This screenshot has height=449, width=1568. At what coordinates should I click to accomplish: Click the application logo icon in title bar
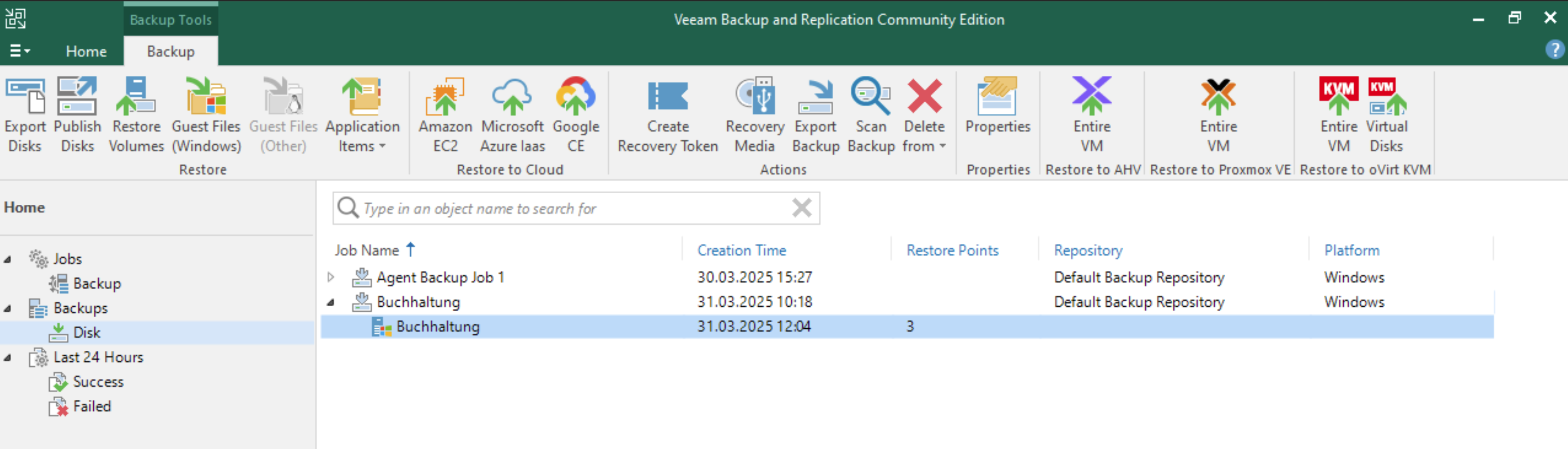coord(16,19)
